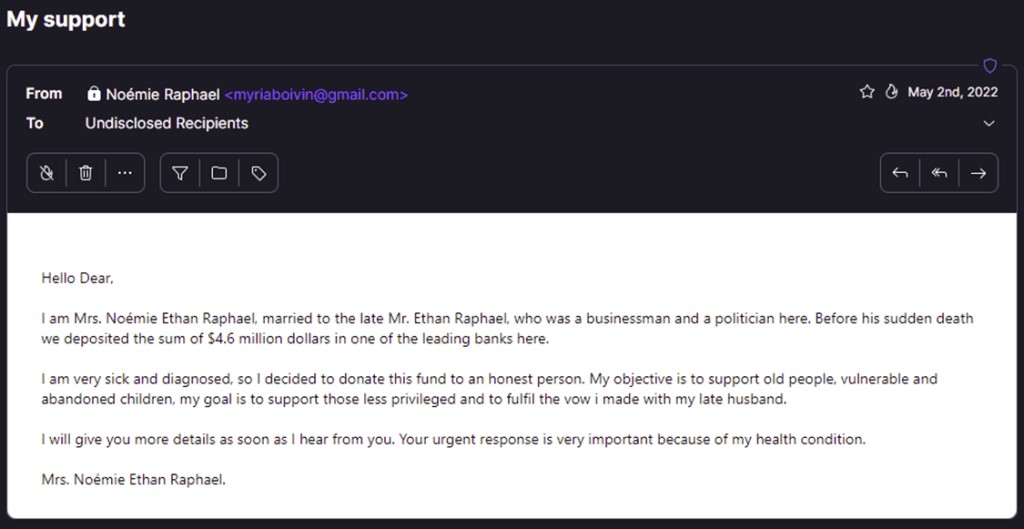
Task: Open the filter on dropdown
Action: tap(180, 173)
